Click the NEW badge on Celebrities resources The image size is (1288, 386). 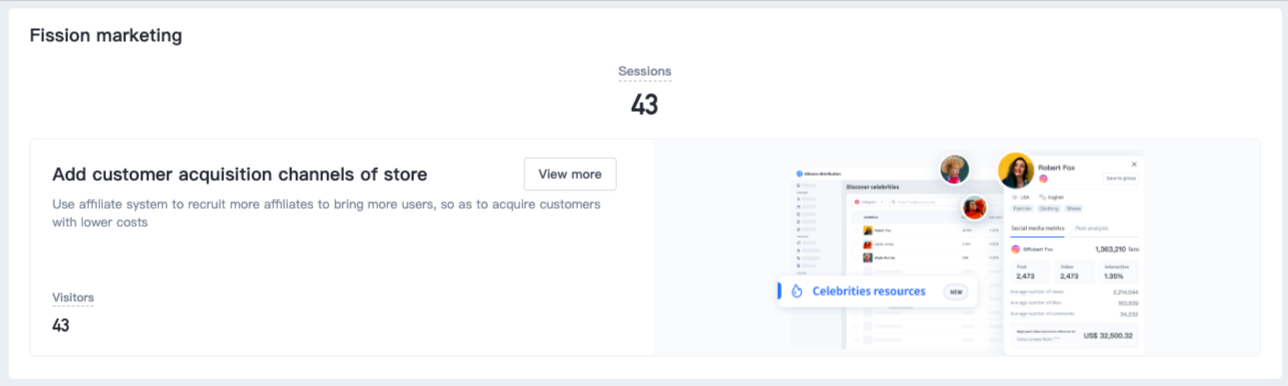coord(956,291)
